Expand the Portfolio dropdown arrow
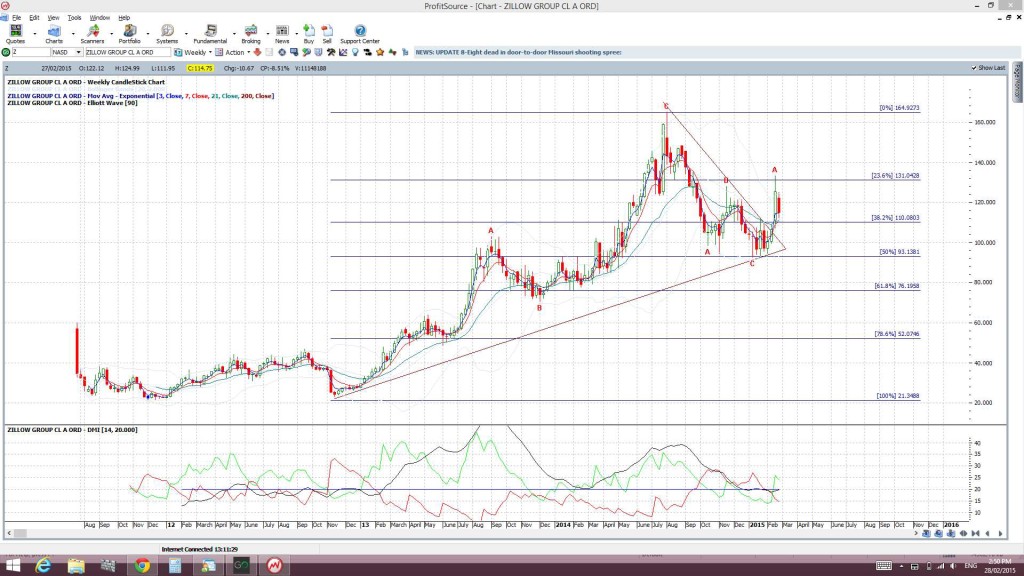This screenshot has width=1024, height=576. [x=148, y=33]
